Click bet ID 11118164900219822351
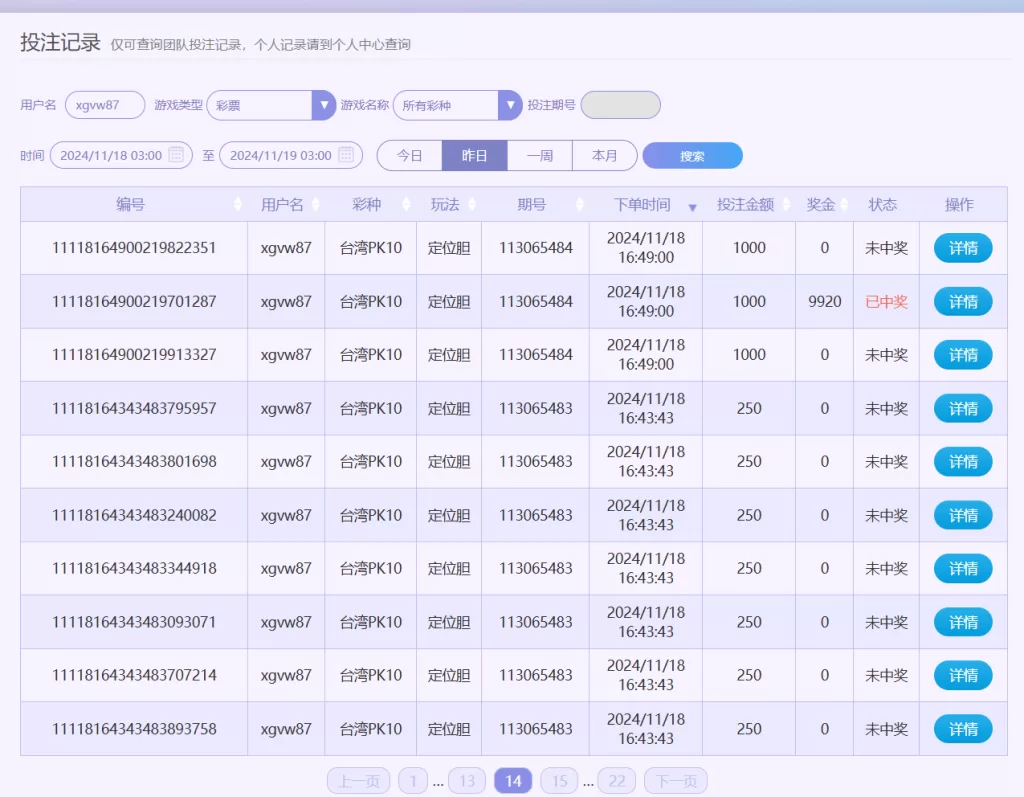The height and width of the screenshot is (797, 1024). pyautogui.click(x=134, y=248)
